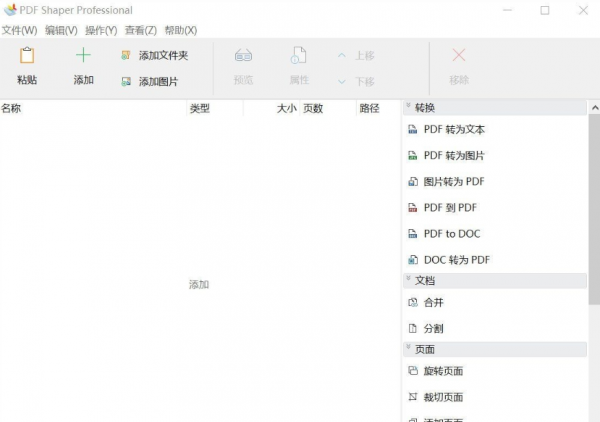Click the PDF Shaper app logo icon
600x422 pixels.
tap(10, 10)
